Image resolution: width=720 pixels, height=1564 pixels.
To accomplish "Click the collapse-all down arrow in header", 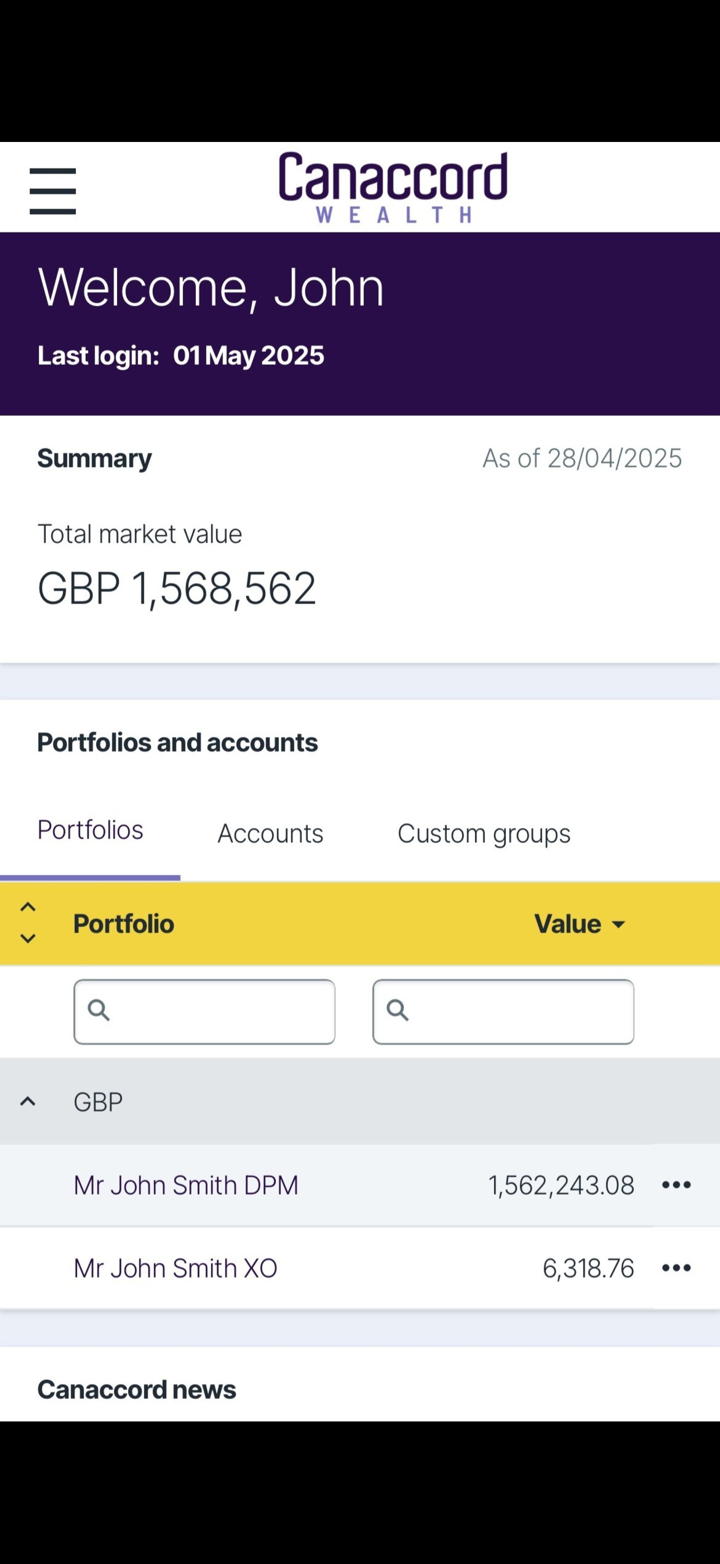I will (x=28, y=938).
